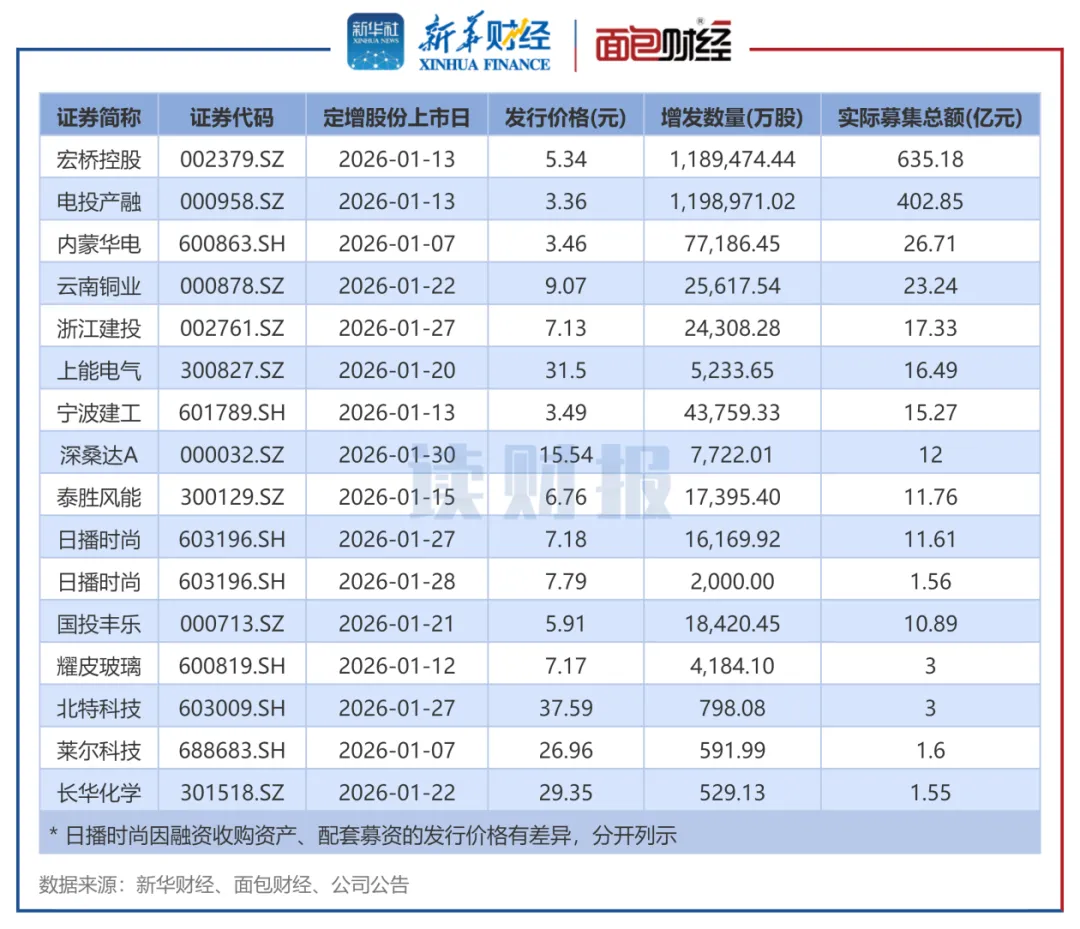The height and width of the screenshot is (929, 1080).
Task: Click quantity cell 529.13
Action: (732, 793)
